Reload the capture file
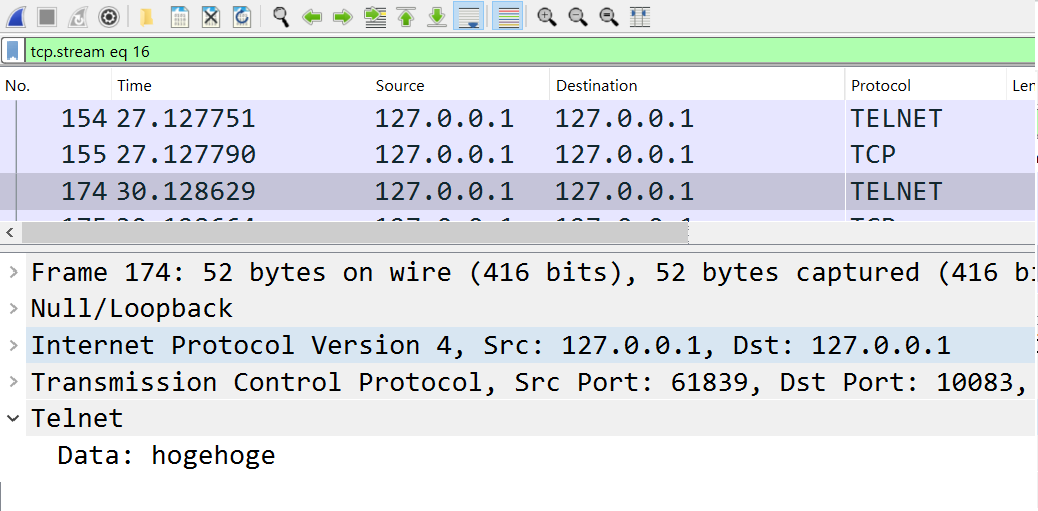1038x511 pixels. 242,17
